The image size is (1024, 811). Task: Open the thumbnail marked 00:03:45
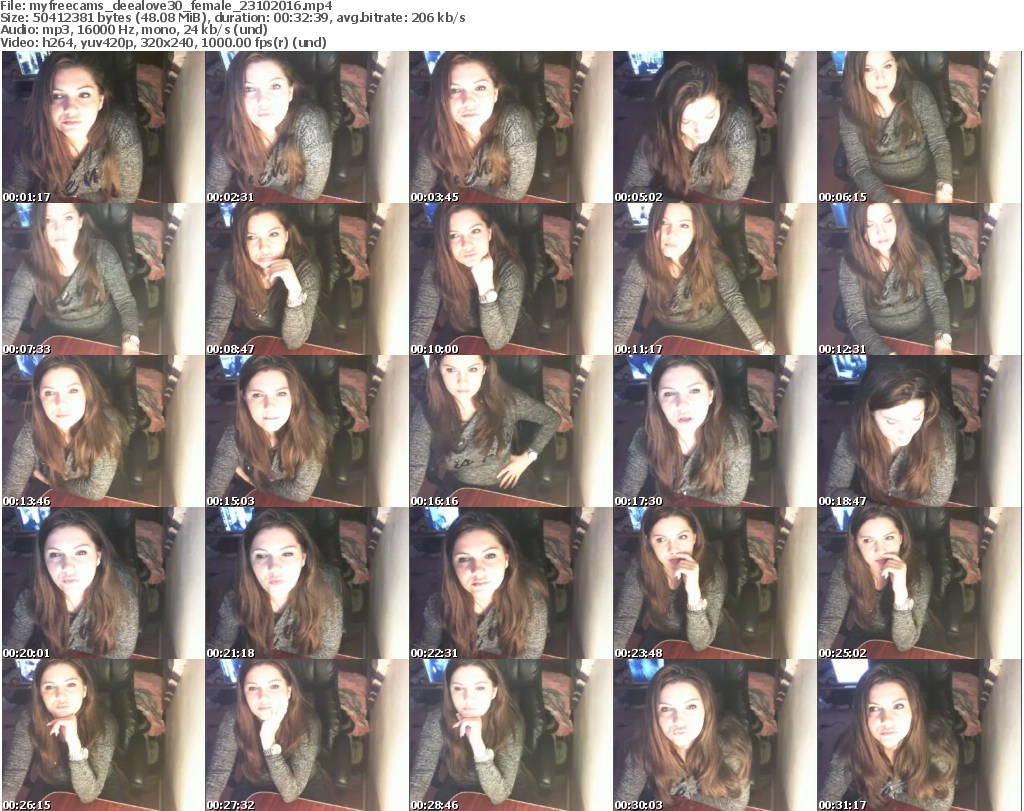(x=510, y=128)
